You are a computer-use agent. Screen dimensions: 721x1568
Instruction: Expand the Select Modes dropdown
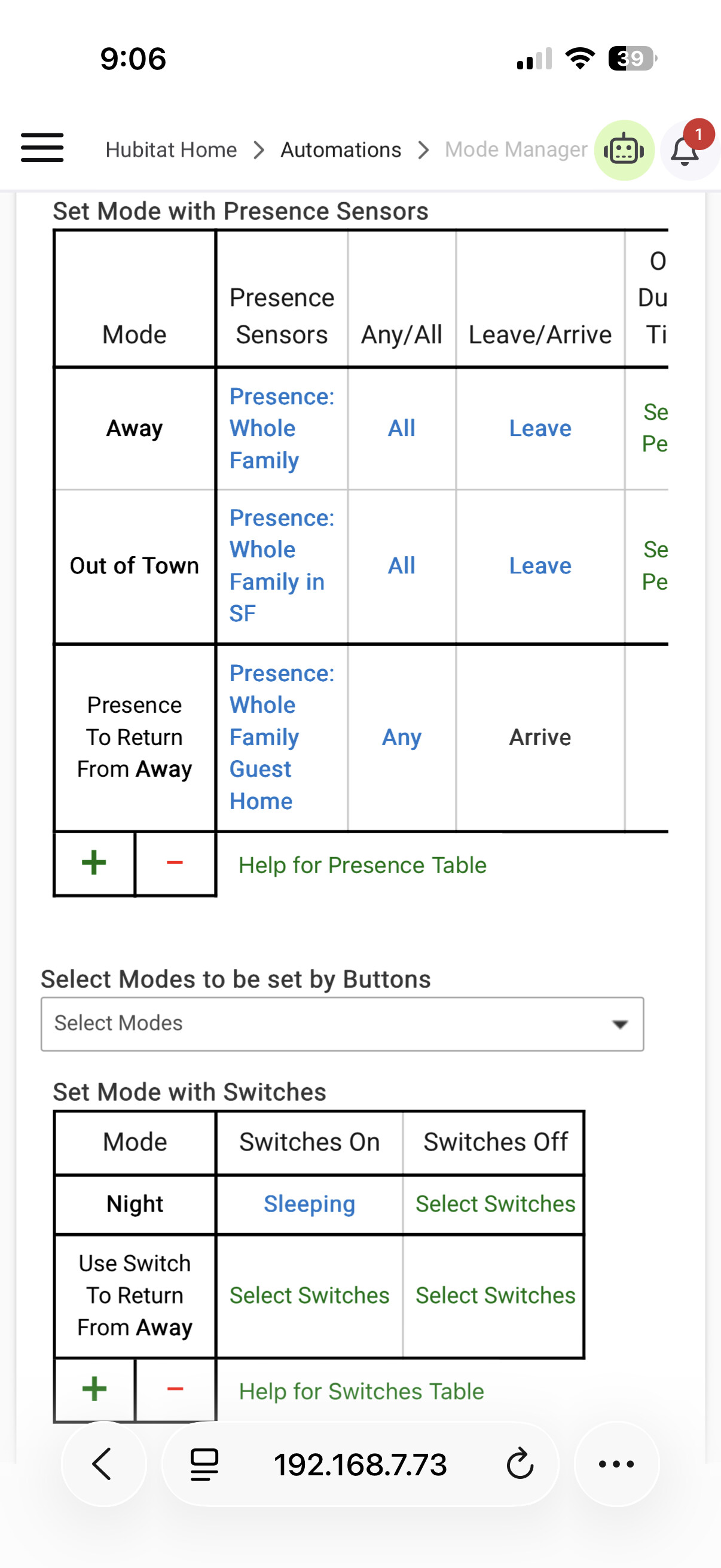click(342, 1024)
